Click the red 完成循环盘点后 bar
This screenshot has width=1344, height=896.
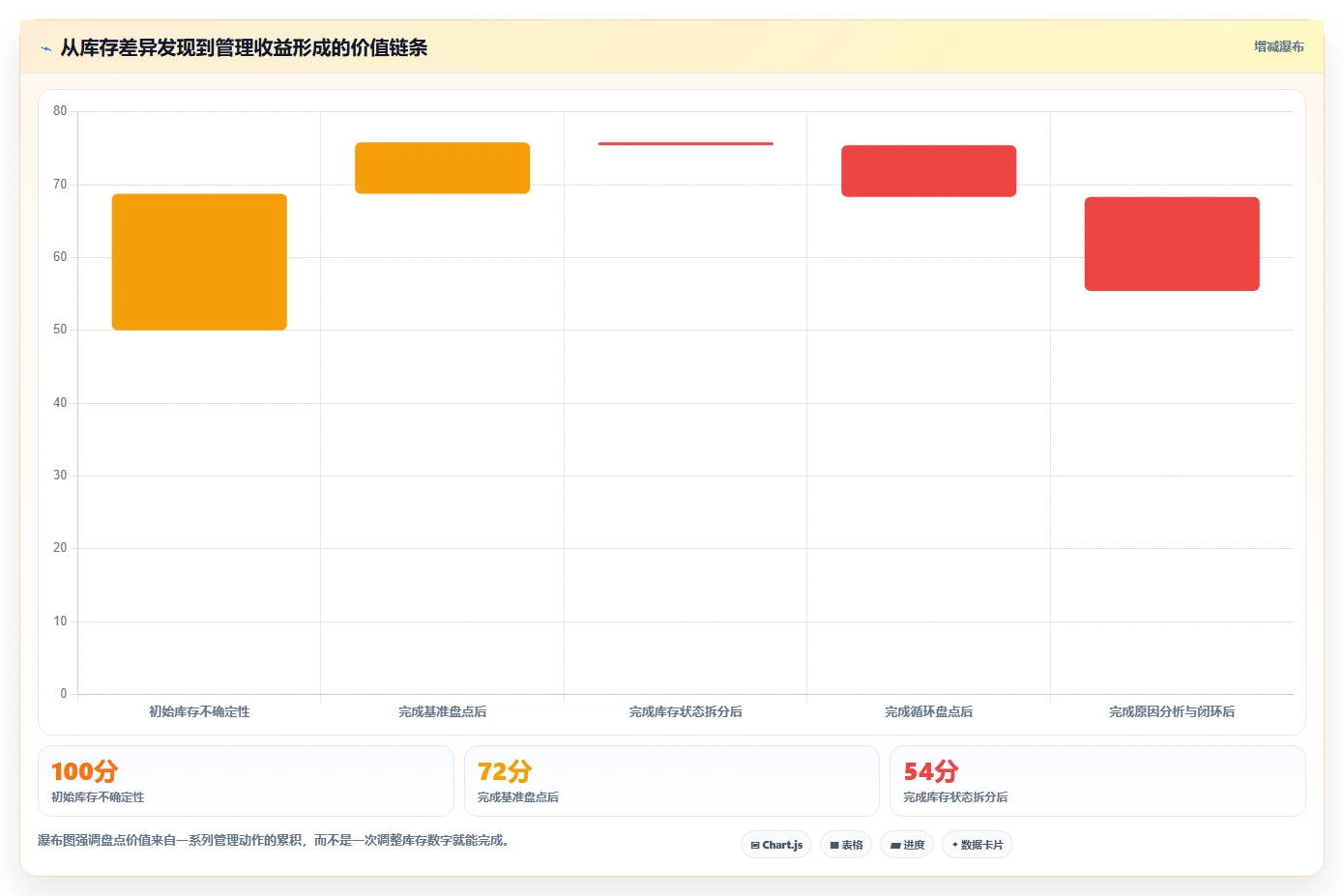click(x=928, y=171)
